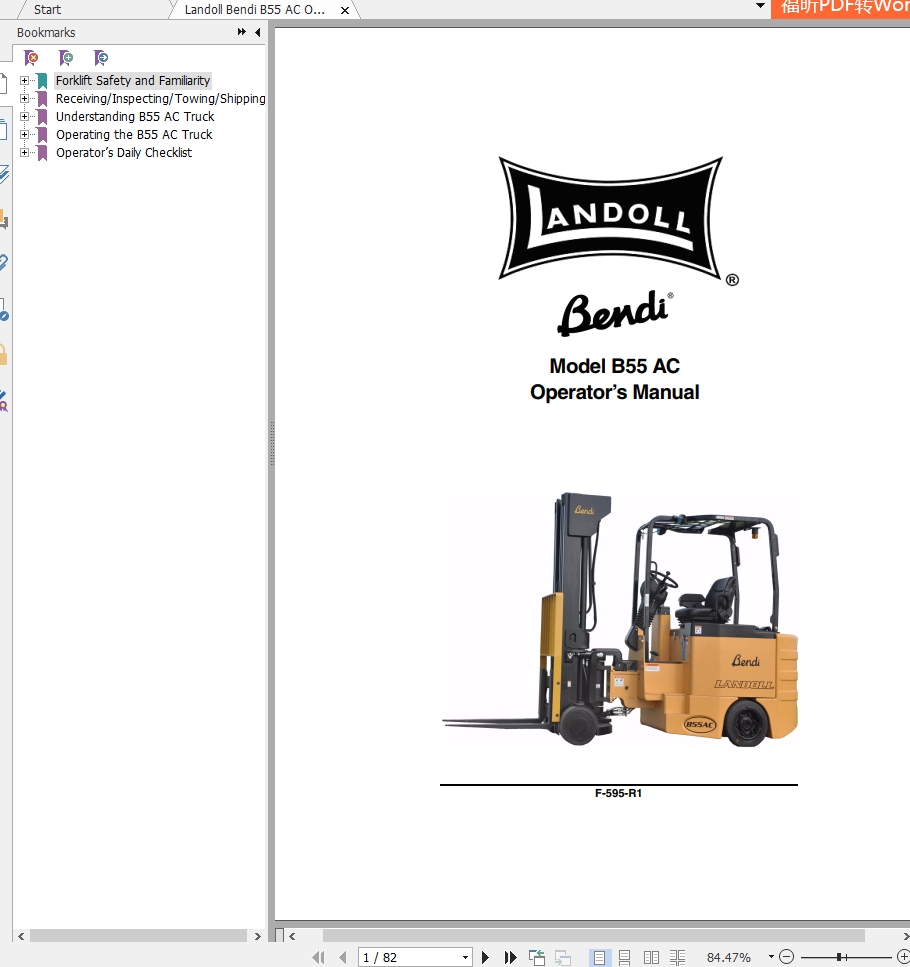This screenshot has height=967, width=910.
Task: Close the Landoll Bendi B55 AC tab
Action: tap(345, 10)
